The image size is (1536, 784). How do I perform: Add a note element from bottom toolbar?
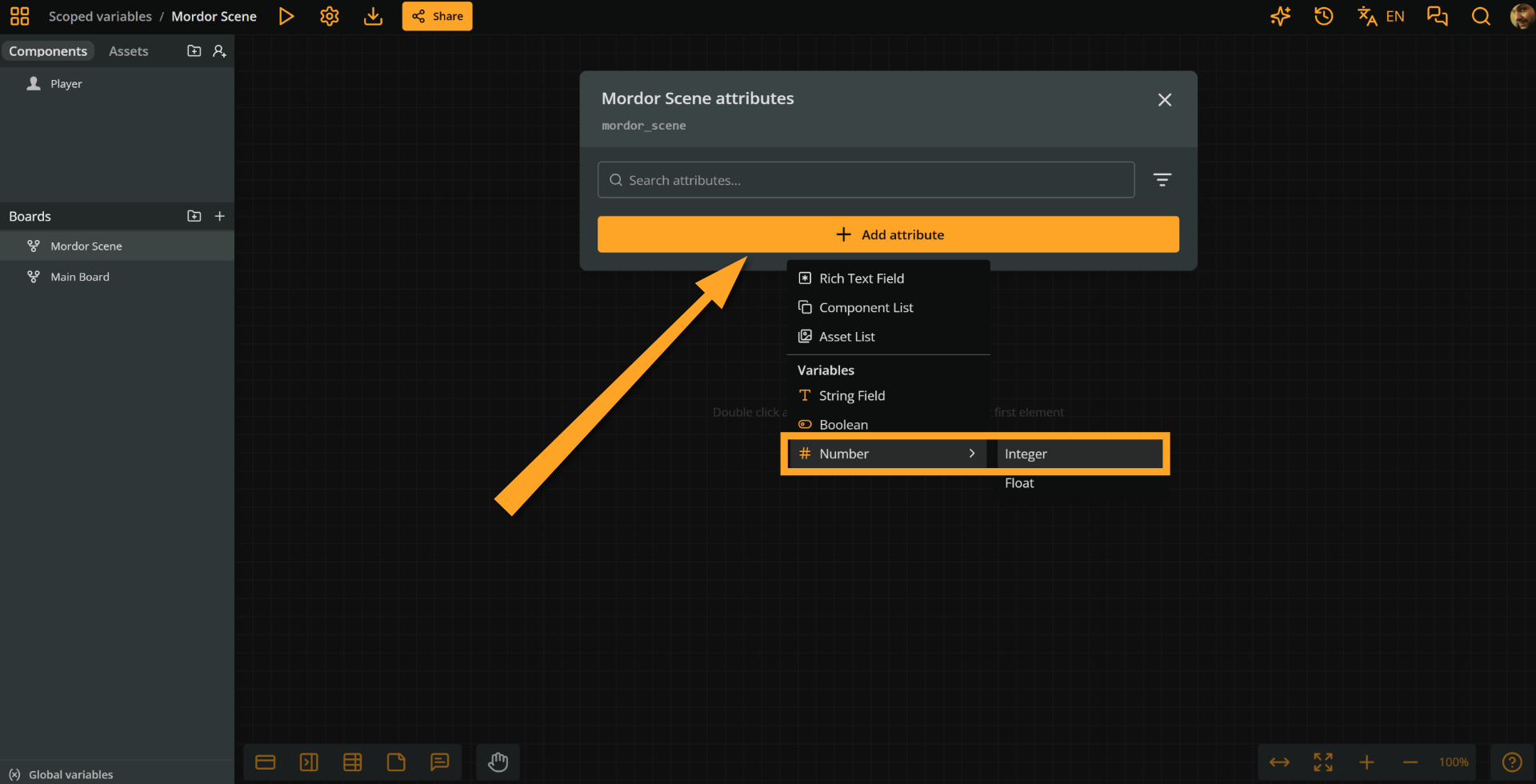pyautogui.click(x=396, y=762)
